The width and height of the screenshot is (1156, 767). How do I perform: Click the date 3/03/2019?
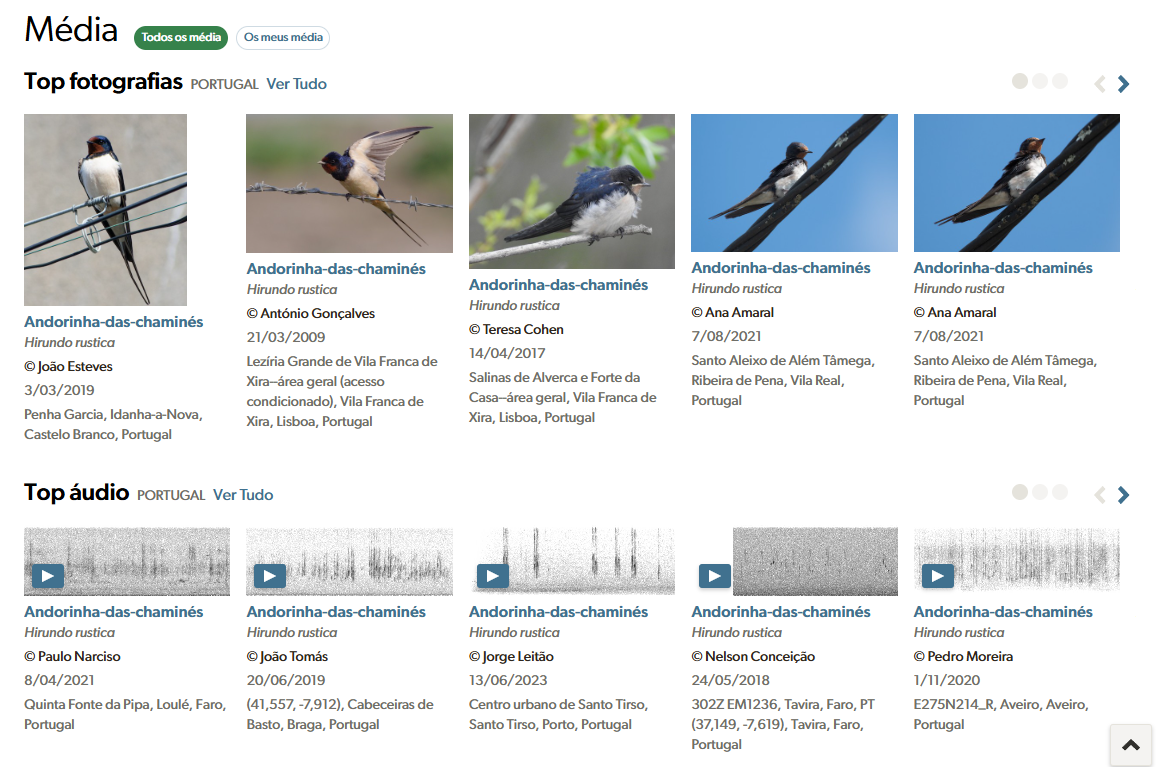(x=59, y=390)
